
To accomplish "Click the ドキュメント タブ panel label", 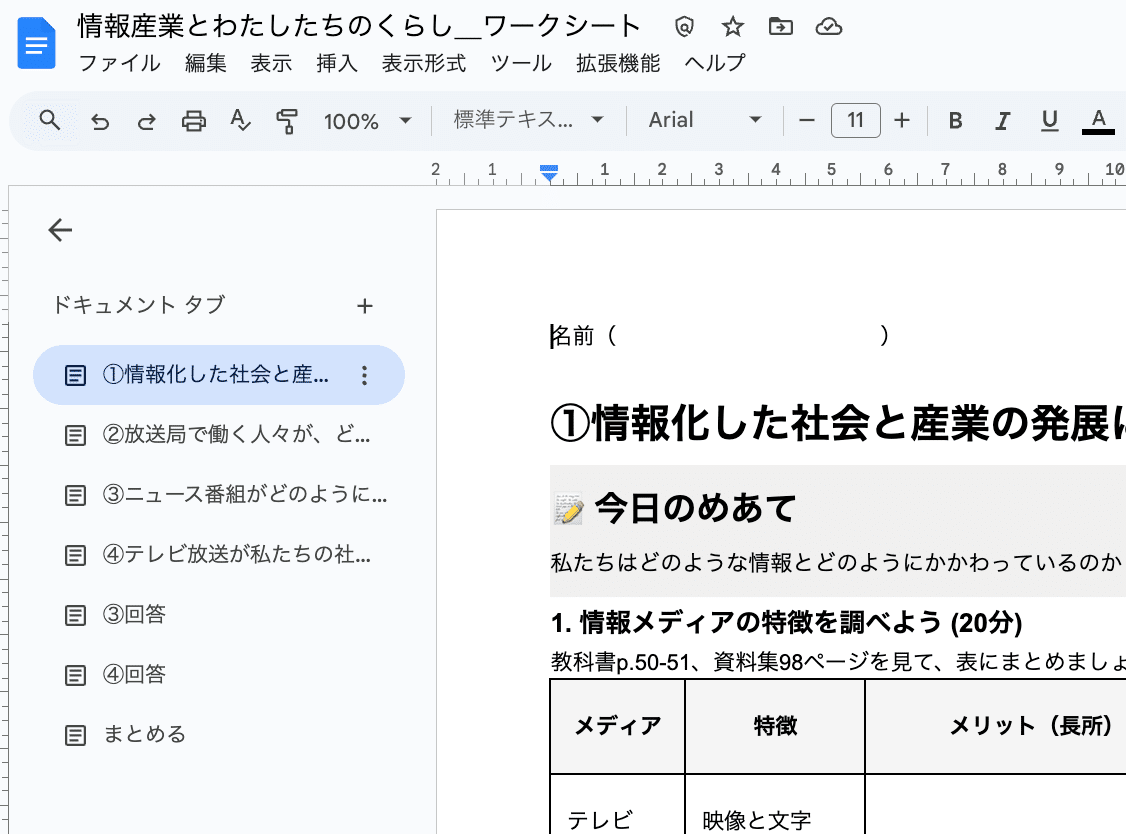I will [x=139, y=305].
